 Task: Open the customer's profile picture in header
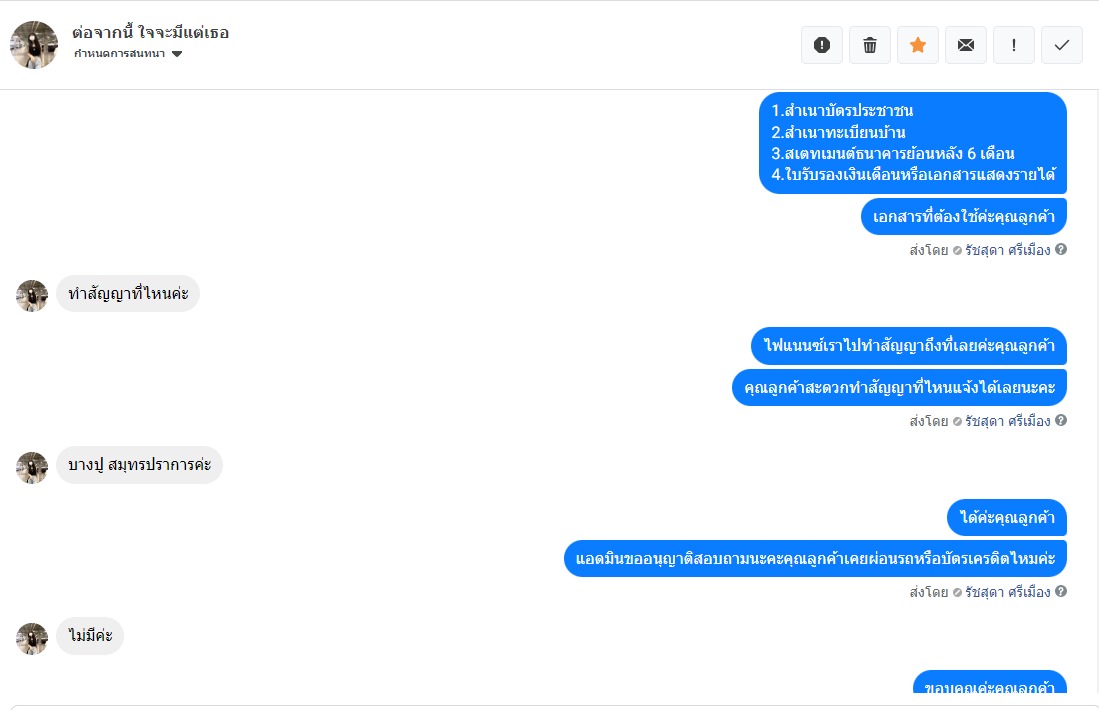tap(34, 45)
